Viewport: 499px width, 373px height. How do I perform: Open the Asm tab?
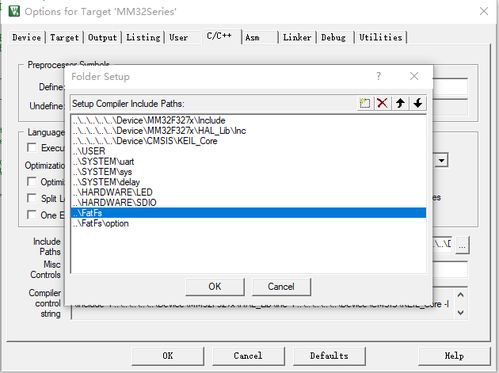pyautogui.click(x=252, y=37)
